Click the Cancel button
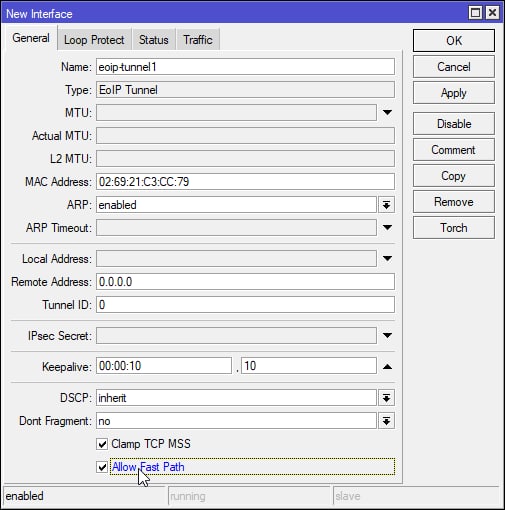 454,67
